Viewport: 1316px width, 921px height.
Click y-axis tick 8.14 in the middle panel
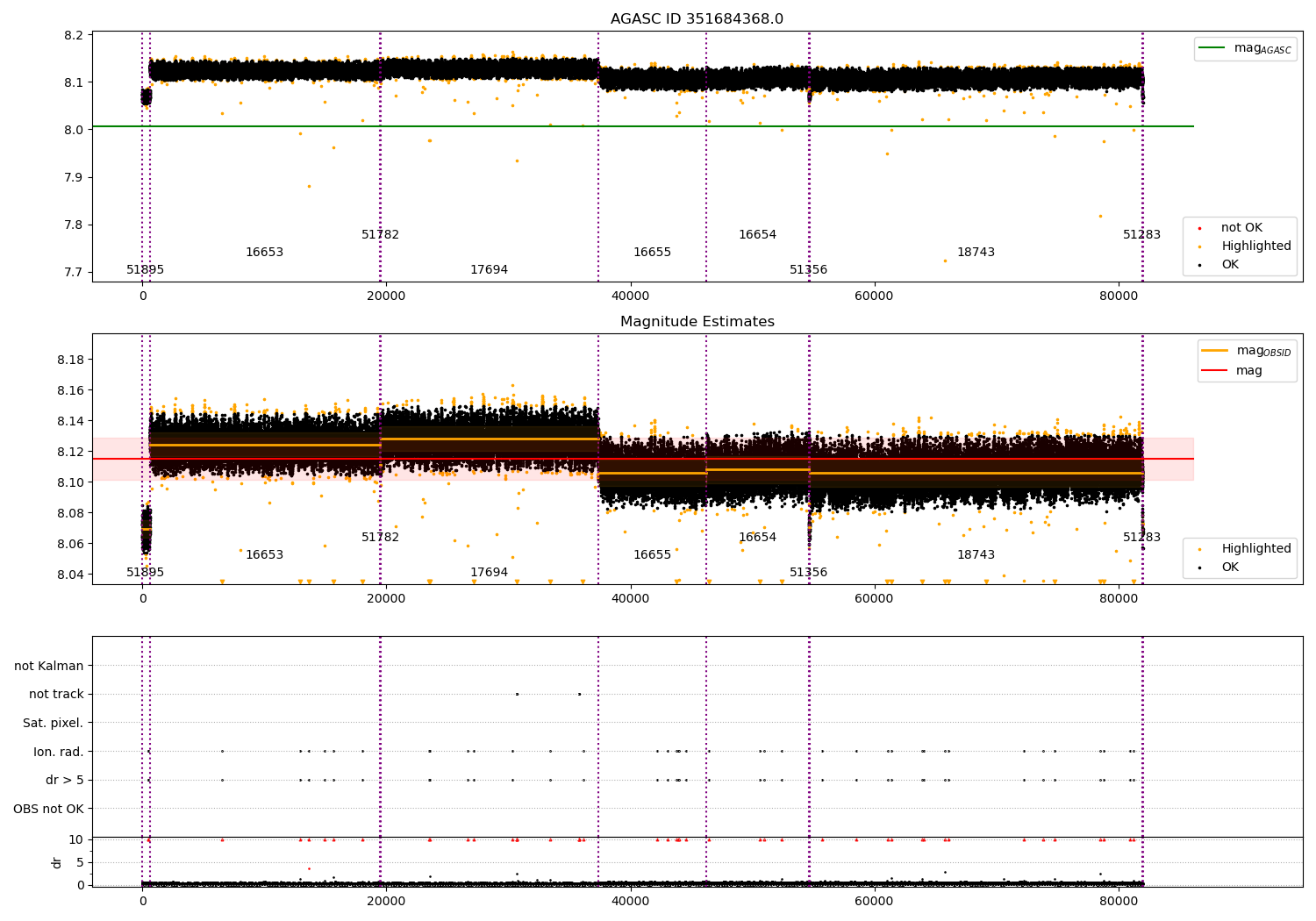point(70,421)
